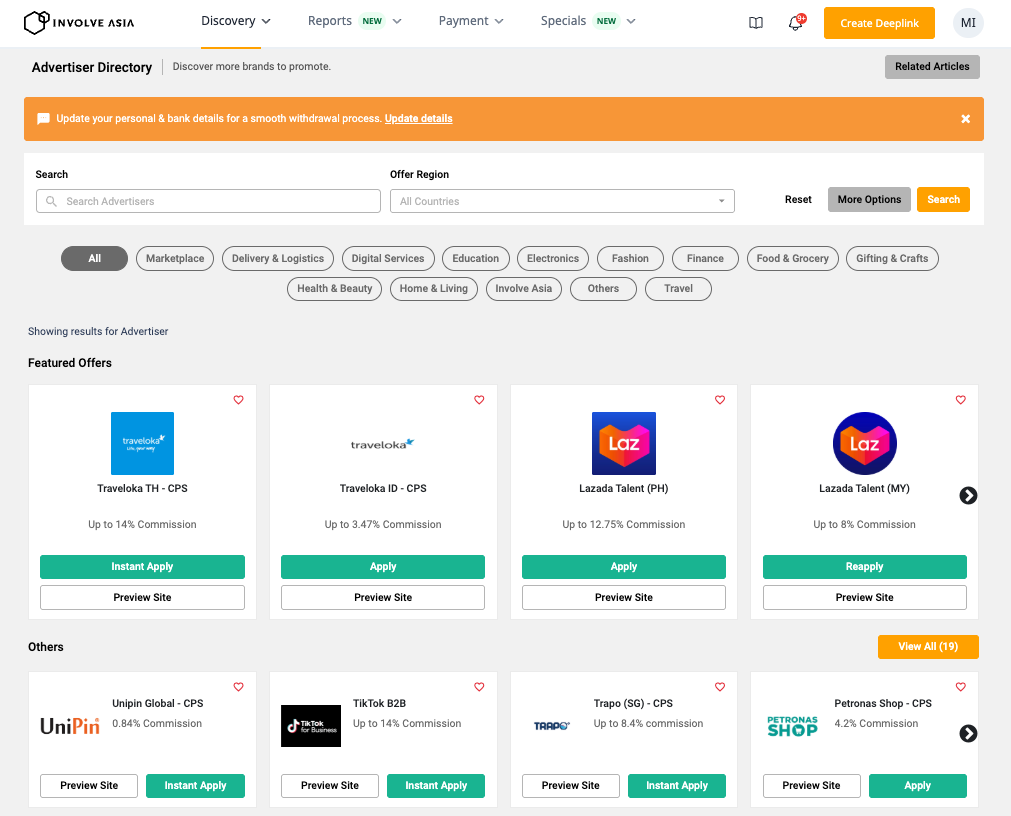The height and width of the screenshot is (816, 1011).
Task: Open the notifications bell
Action: coord(796,23)
